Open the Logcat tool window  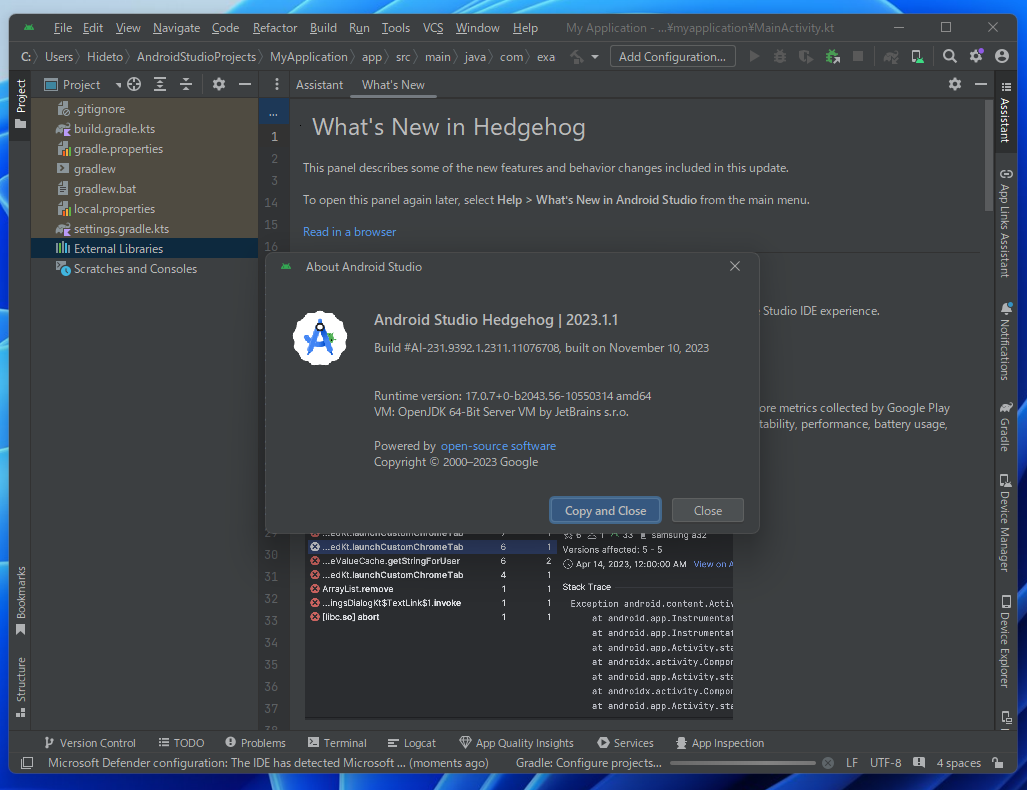coord(412,742)
